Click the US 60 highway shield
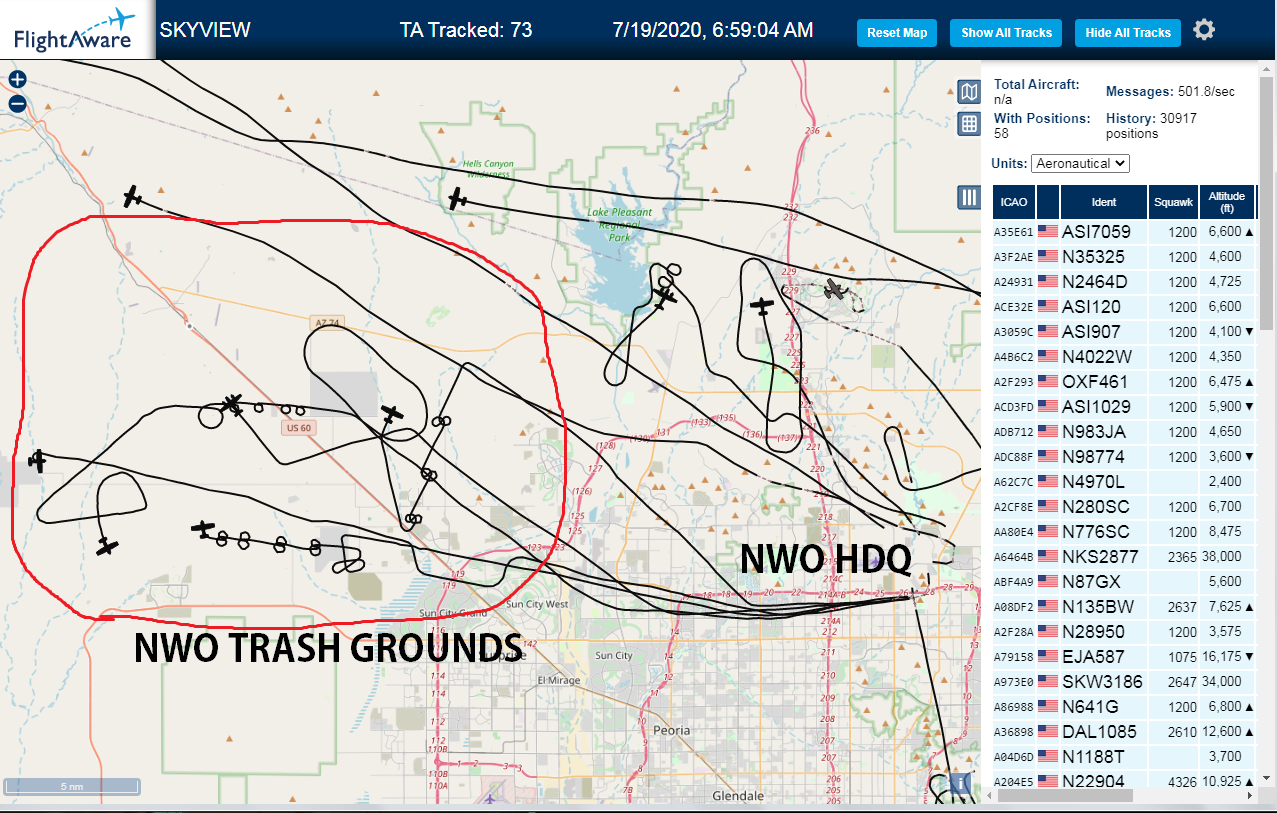Screen dimensions: 1277x813 pyautogui.click(x=299, y=428)
